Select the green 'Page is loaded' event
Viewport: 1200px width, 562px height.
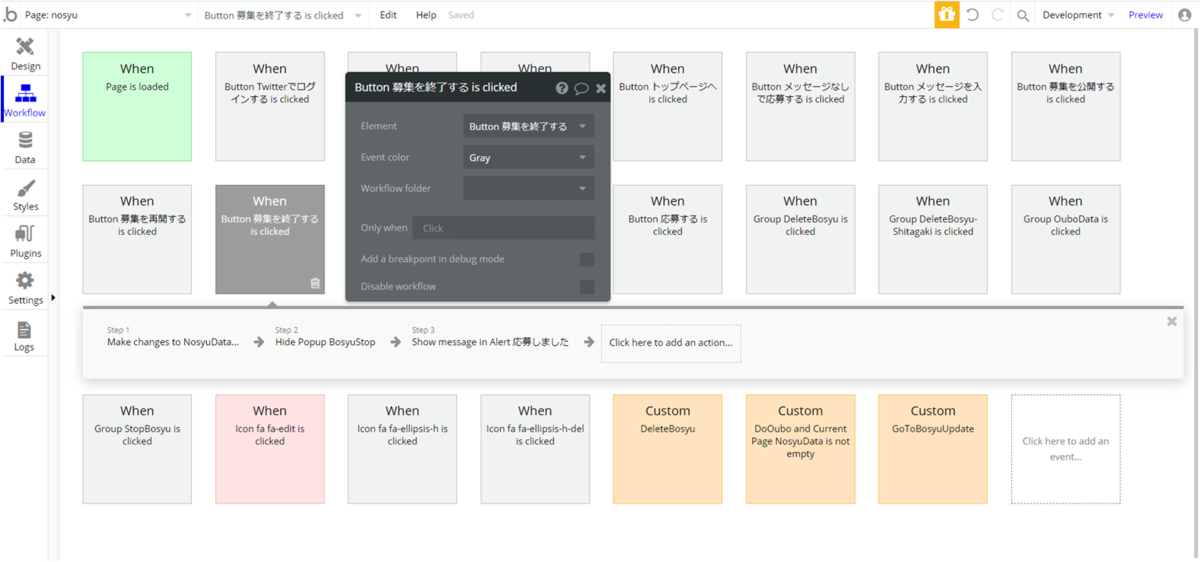pyautogui.click(x=137, y=107)
